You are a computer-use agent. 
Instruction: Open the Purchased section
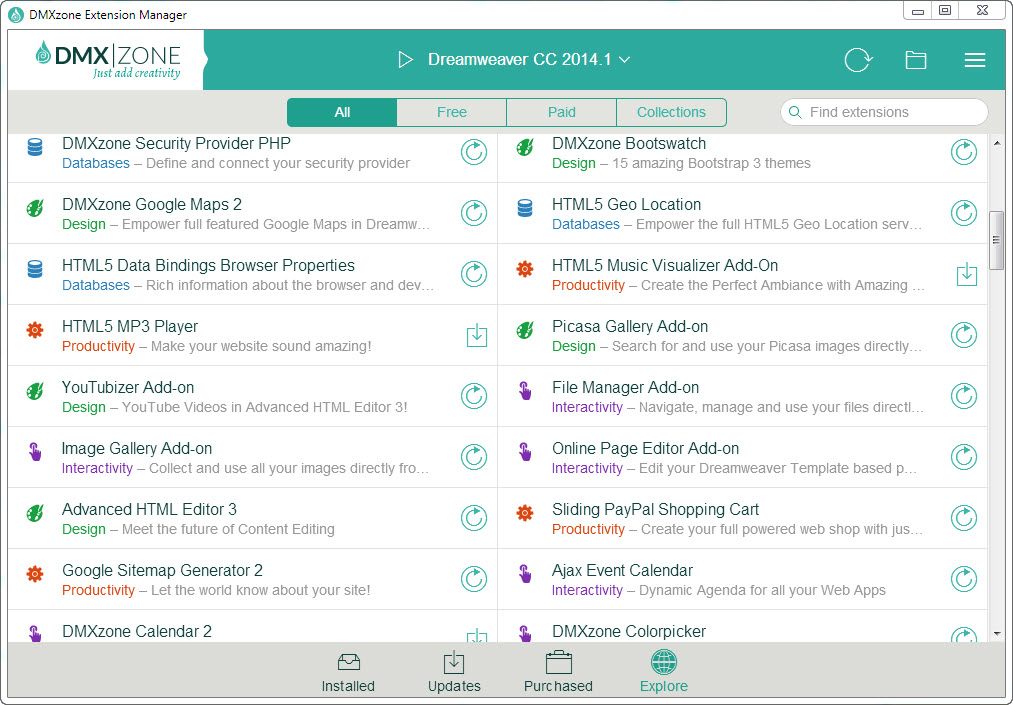click(558, 672)
